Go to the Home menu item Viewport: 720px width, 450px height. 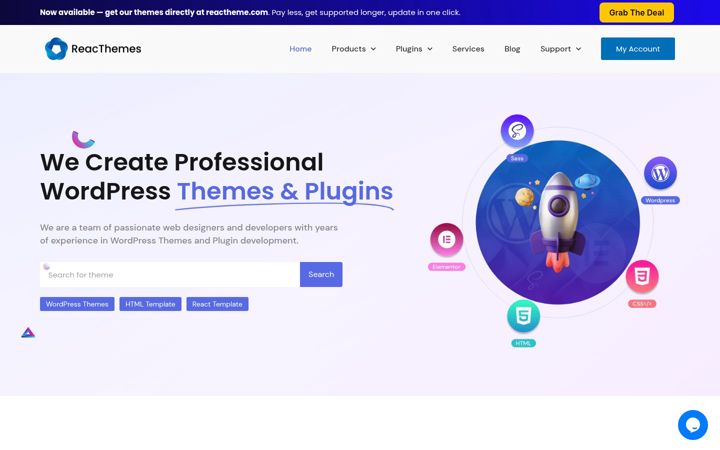(x=300, y=49)
